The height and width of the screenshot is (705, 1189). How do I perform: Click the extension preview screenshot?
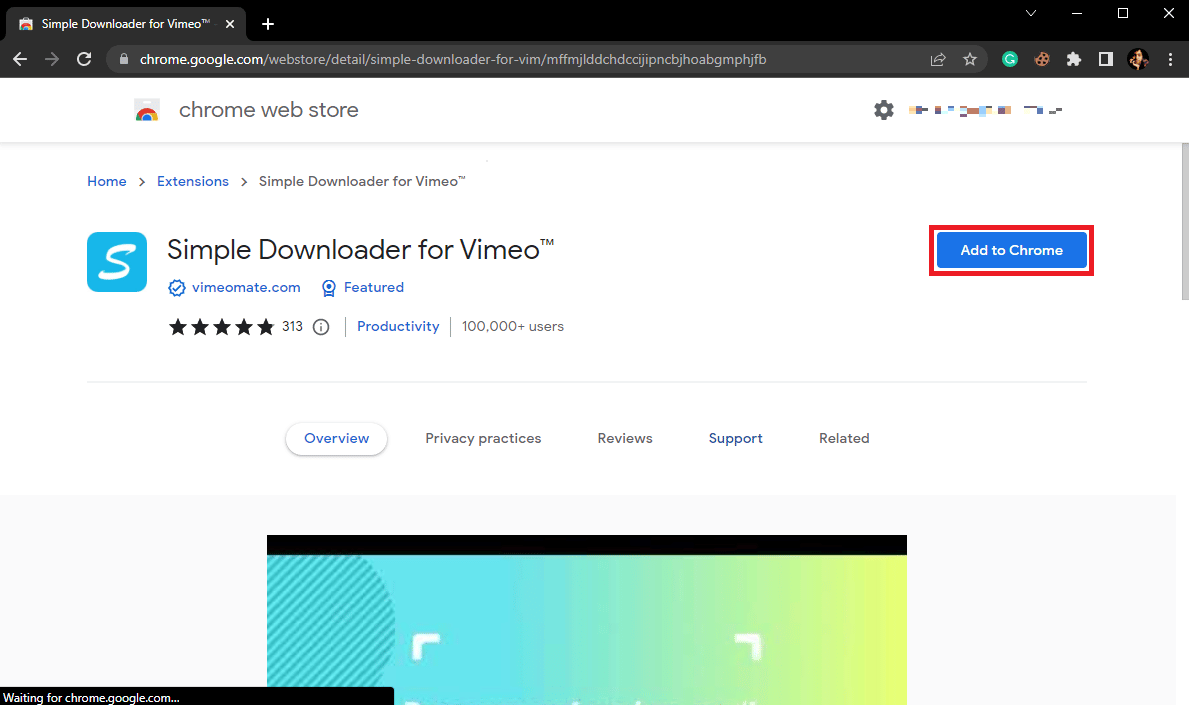pyautogui.click(x=587, y=620)
